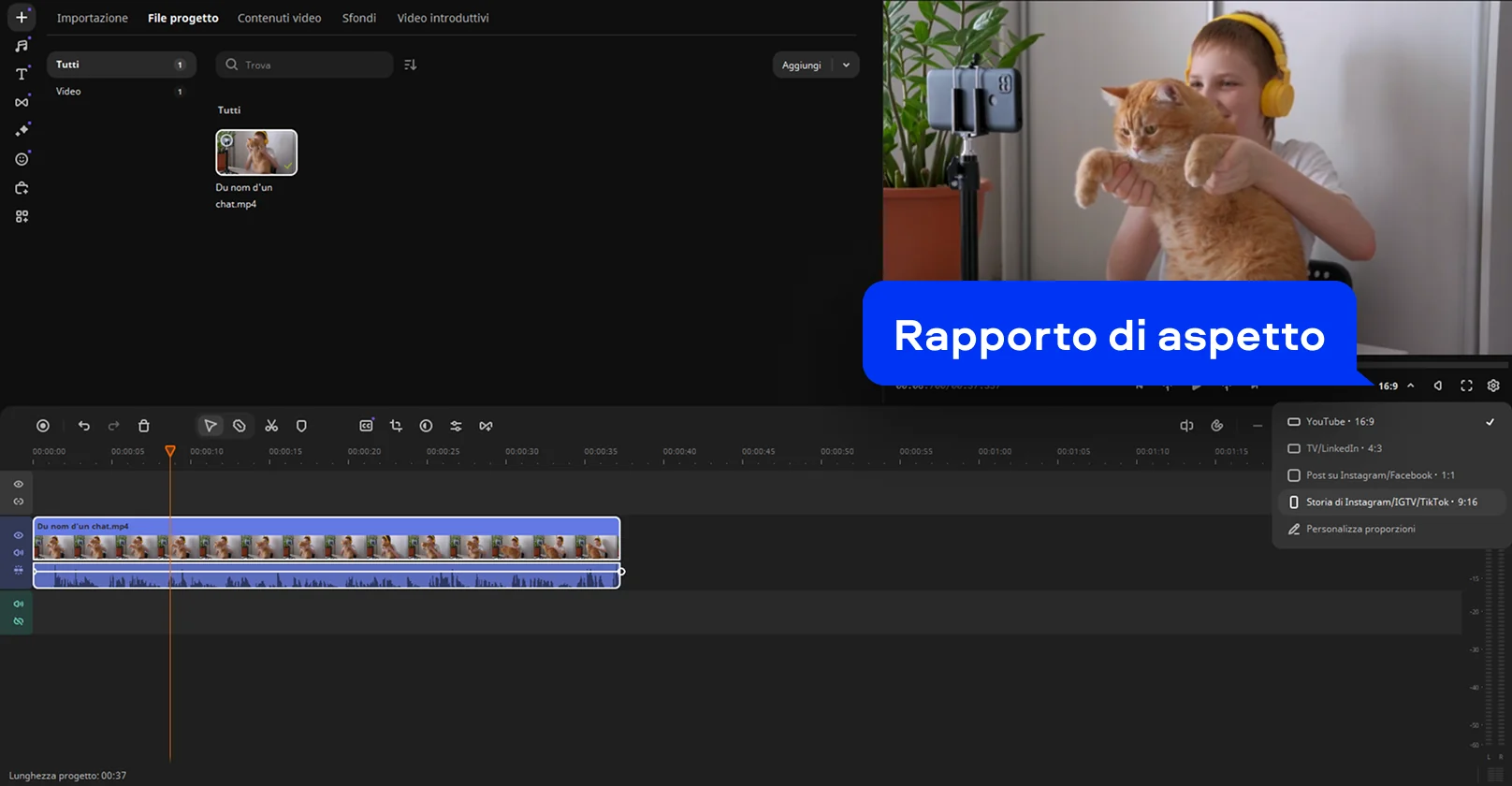Viewport: 1512px width, 786px height.
Task: Click the orange playhead on timeline ruler
Action: (170, 451)
